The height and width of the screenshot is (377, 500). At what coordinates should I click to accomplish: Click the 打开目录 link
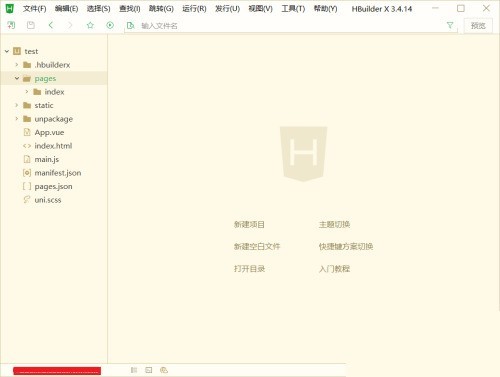[x=249, y=269]
